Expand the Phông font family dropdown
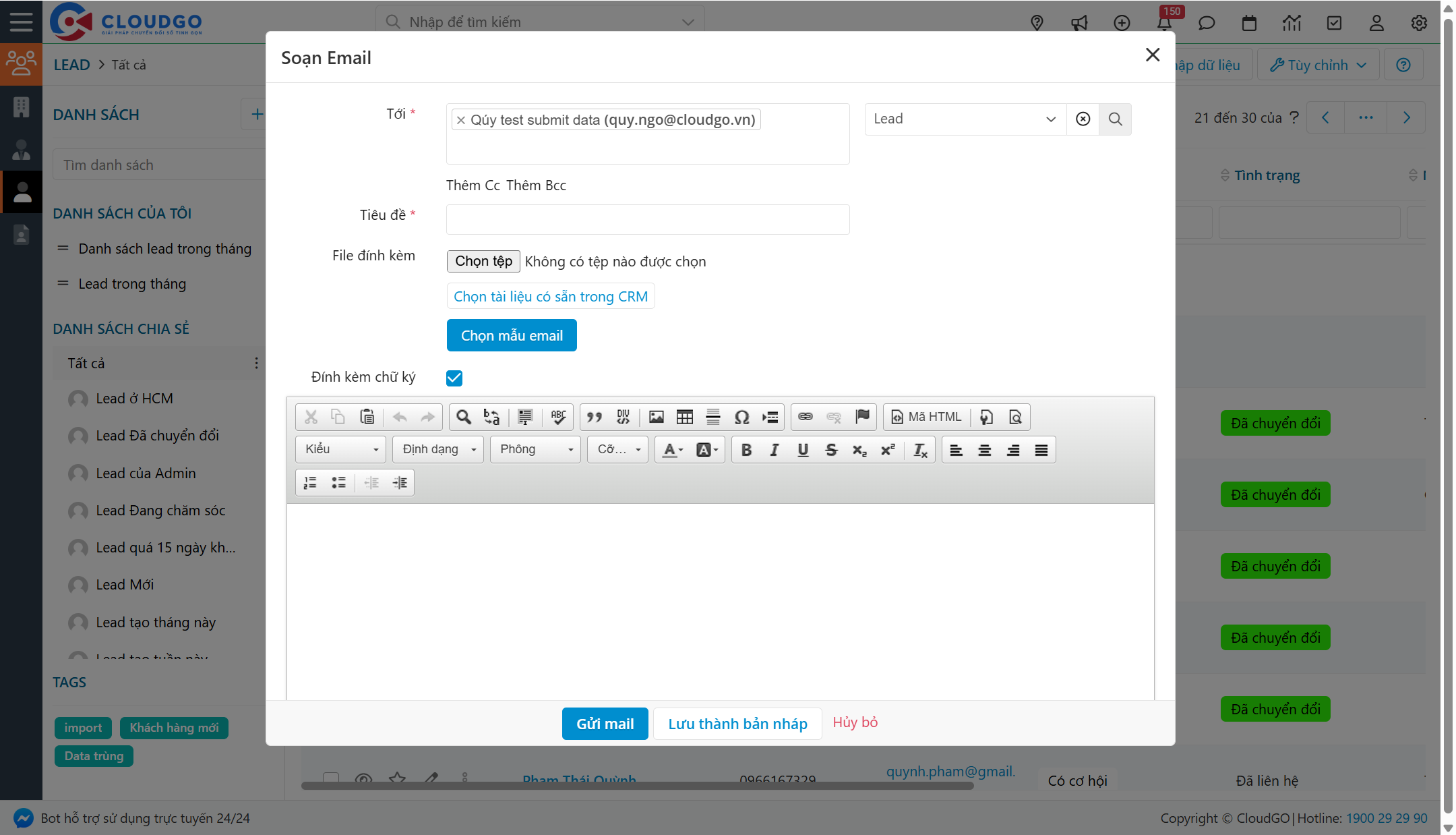 535,449
